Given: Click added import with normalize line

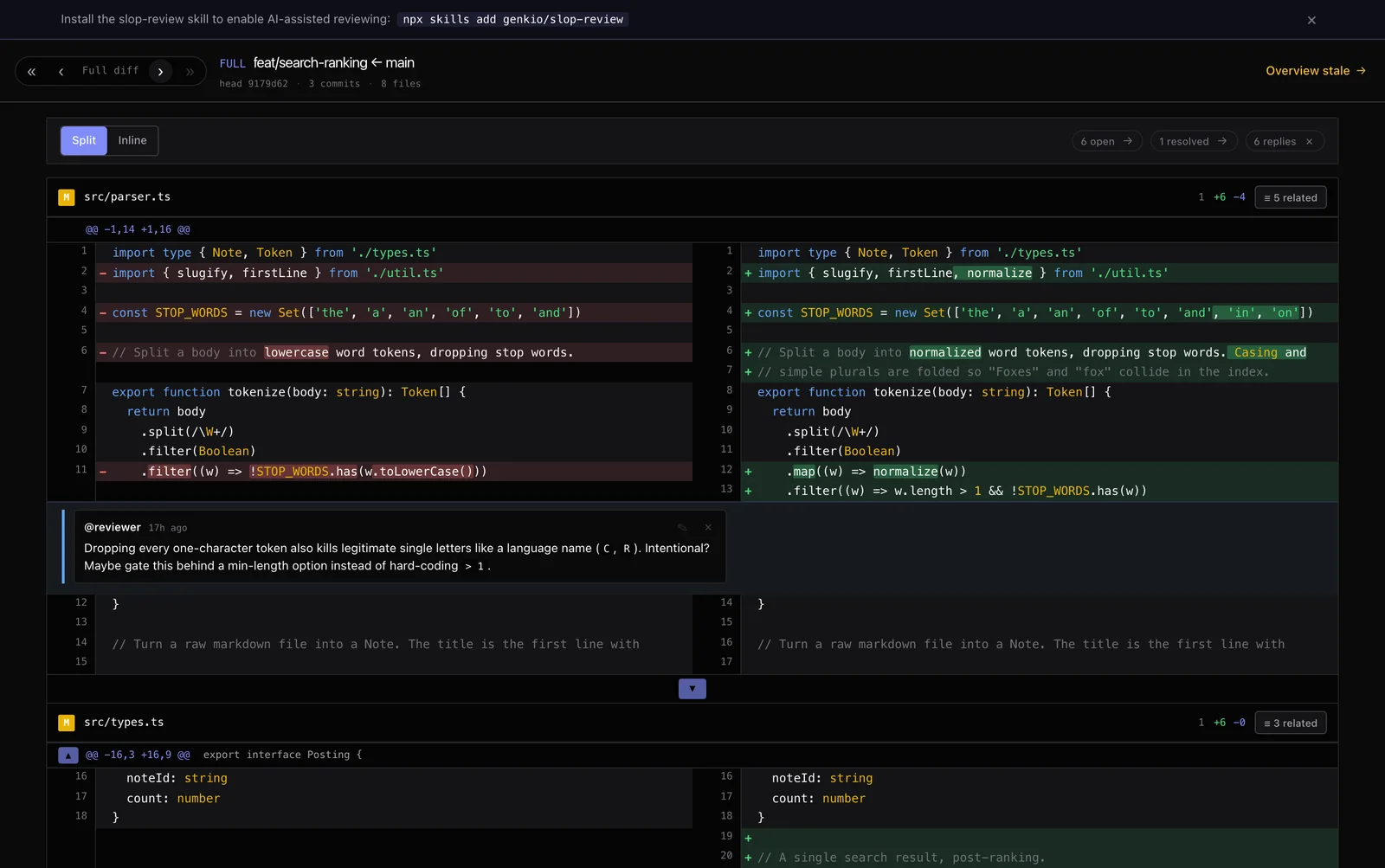Looking at the screenshot, I should click(1040, 273).
